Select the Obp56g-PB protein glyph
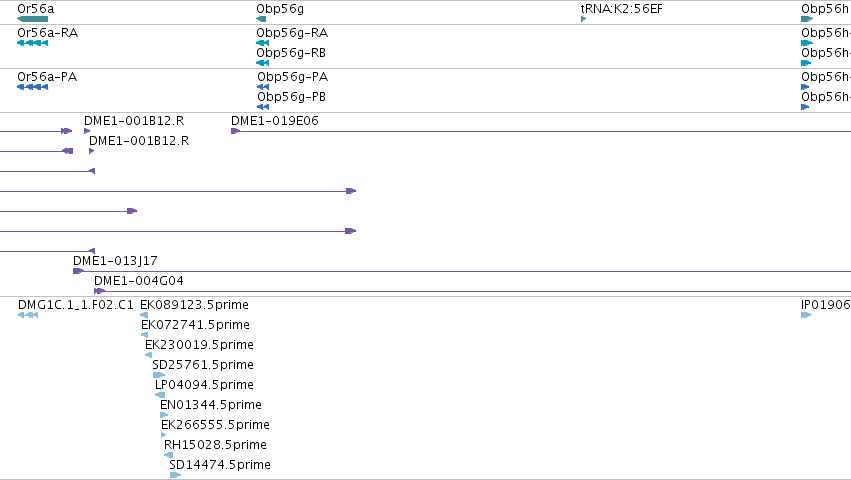The image size is (851, 480). pos(263,107)
